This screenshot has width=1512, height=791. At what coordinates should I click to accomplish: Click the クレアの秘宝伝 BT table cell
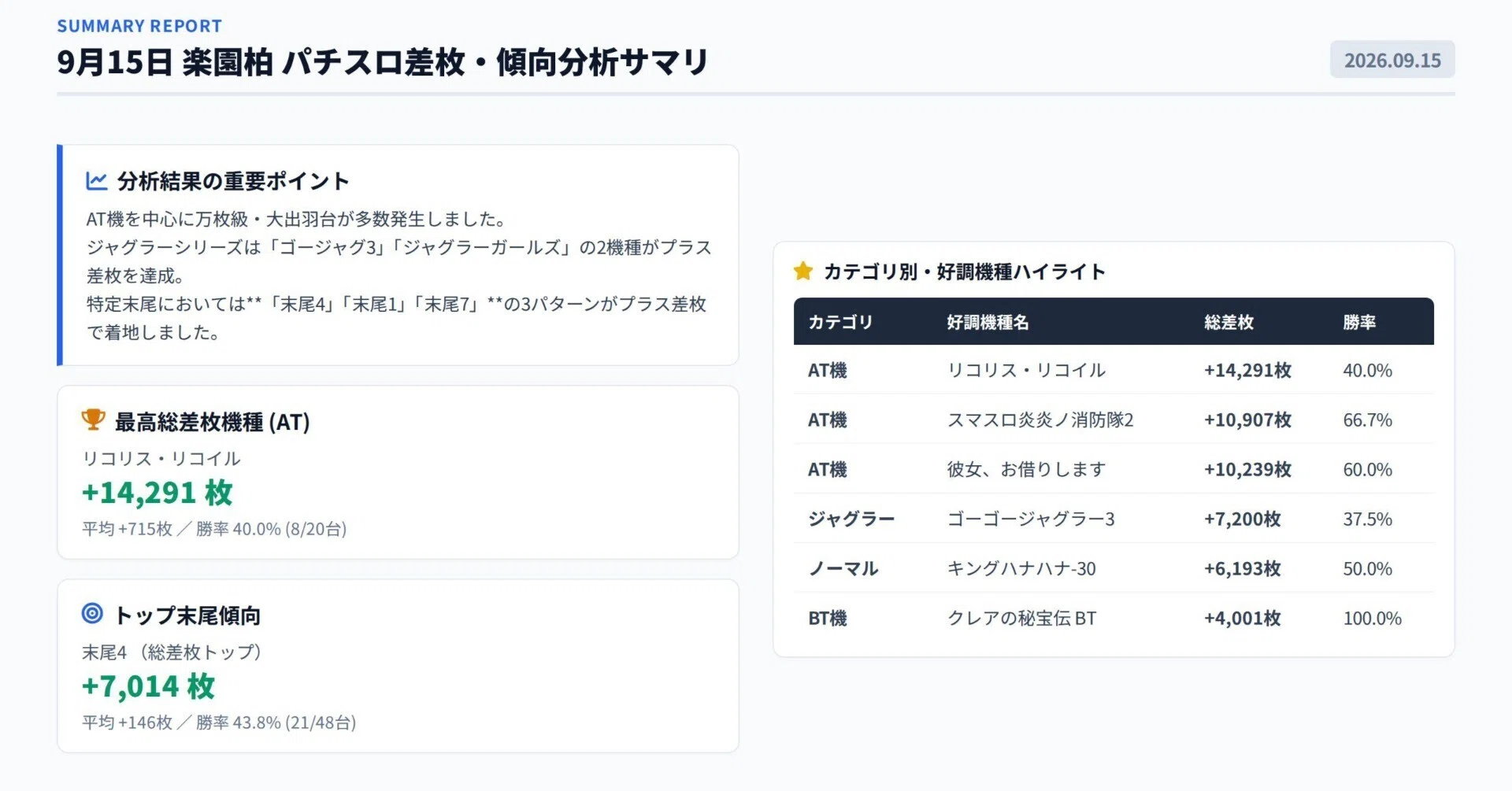[1021, 618]
